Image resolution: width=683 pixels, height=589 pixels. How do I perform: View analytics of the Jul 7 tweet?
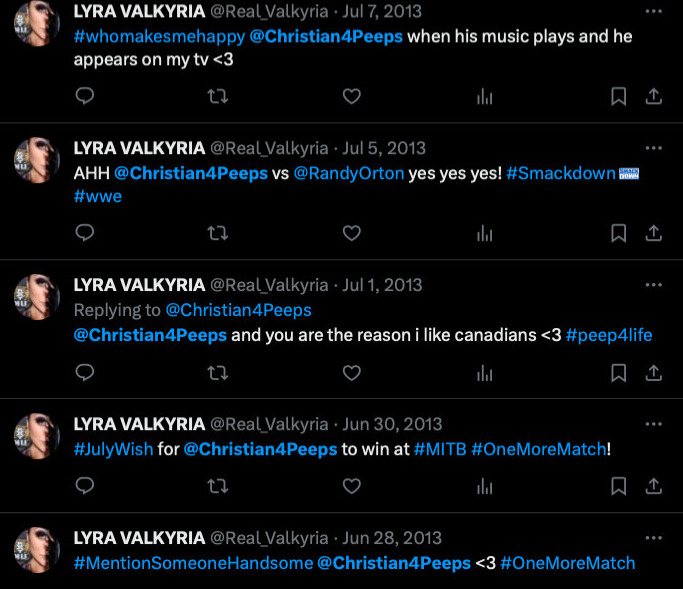point(484,96)
